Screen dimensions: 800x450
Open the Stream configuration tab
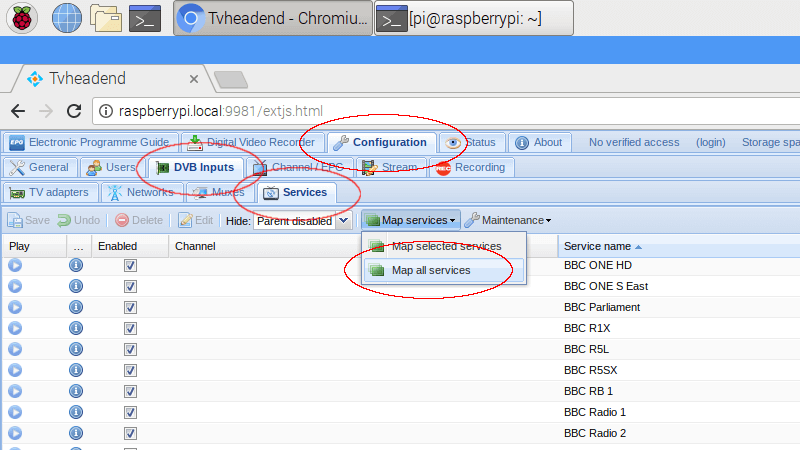pyautogui.click(x=390, y=167)
